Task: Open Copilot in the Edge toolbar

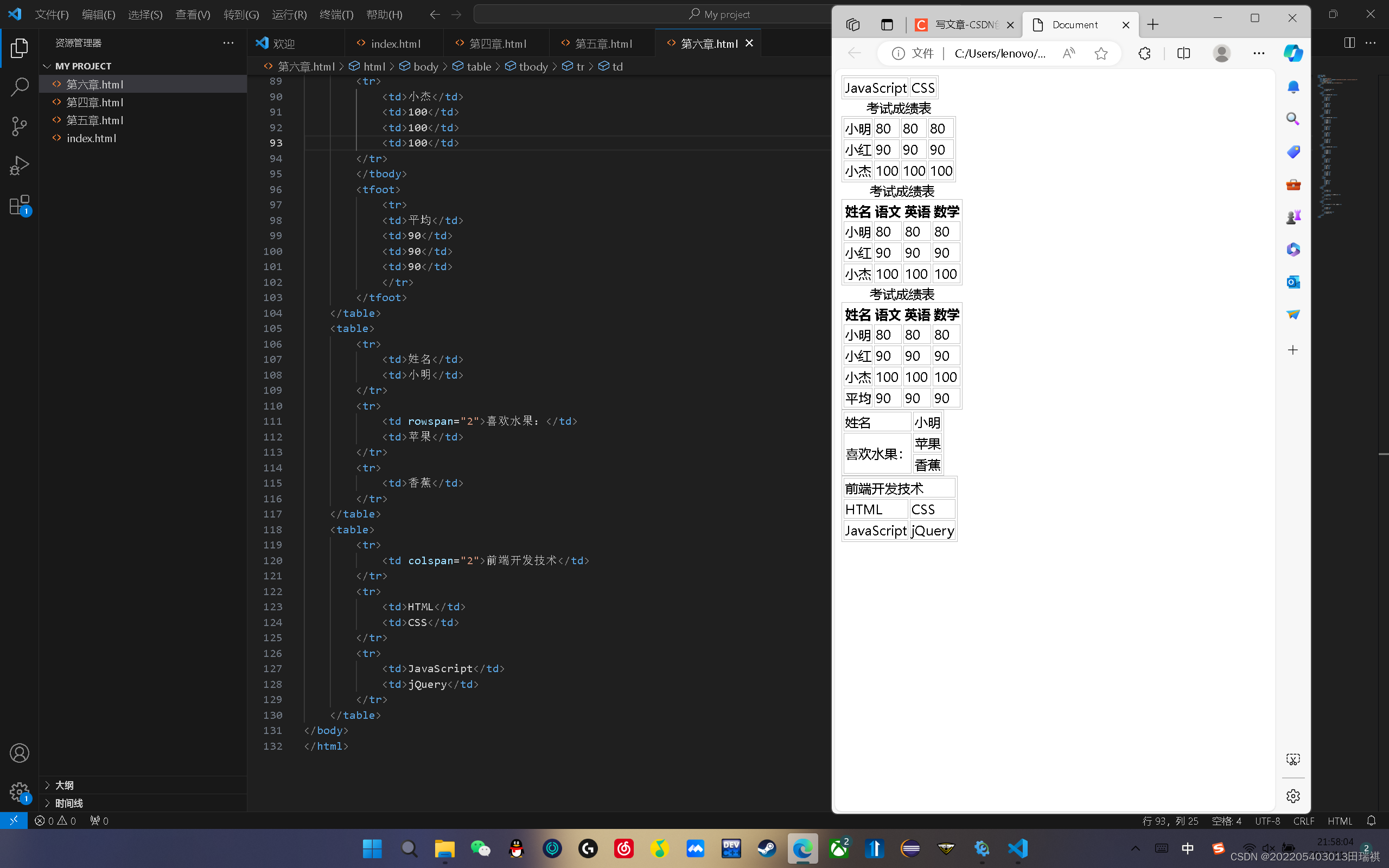Action: pos(1293,53)
